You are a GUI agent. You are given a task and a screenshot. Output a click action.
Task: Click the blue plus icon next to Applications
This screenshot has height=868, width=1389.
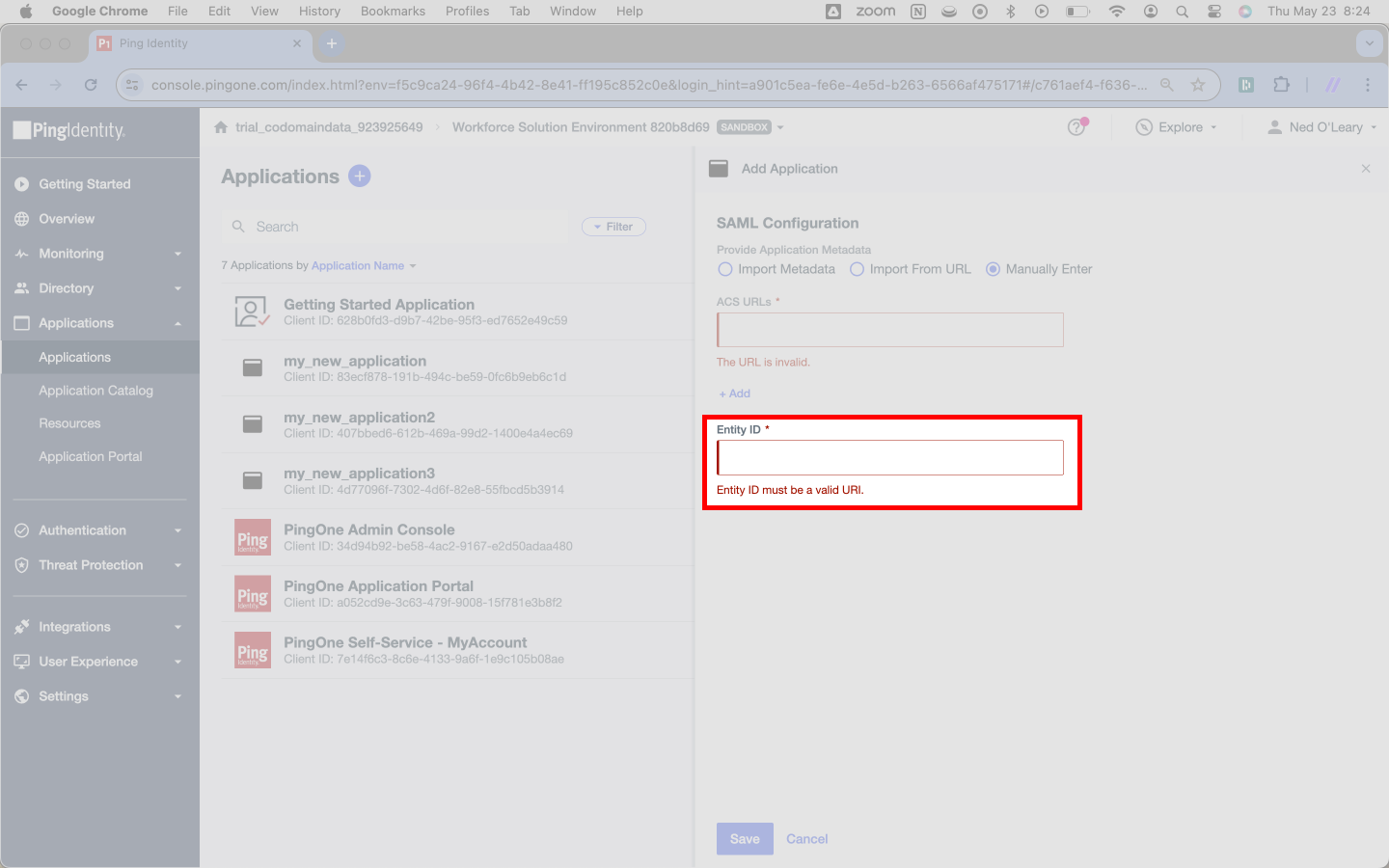click(x=359, y=176)
